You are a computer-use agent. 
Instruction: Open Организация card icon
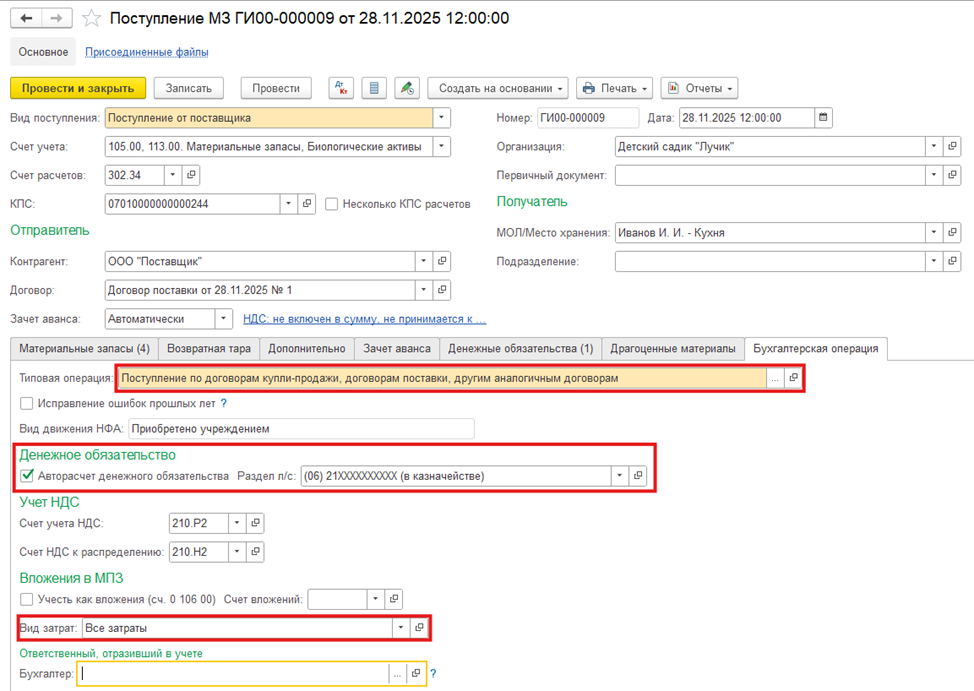952,147
